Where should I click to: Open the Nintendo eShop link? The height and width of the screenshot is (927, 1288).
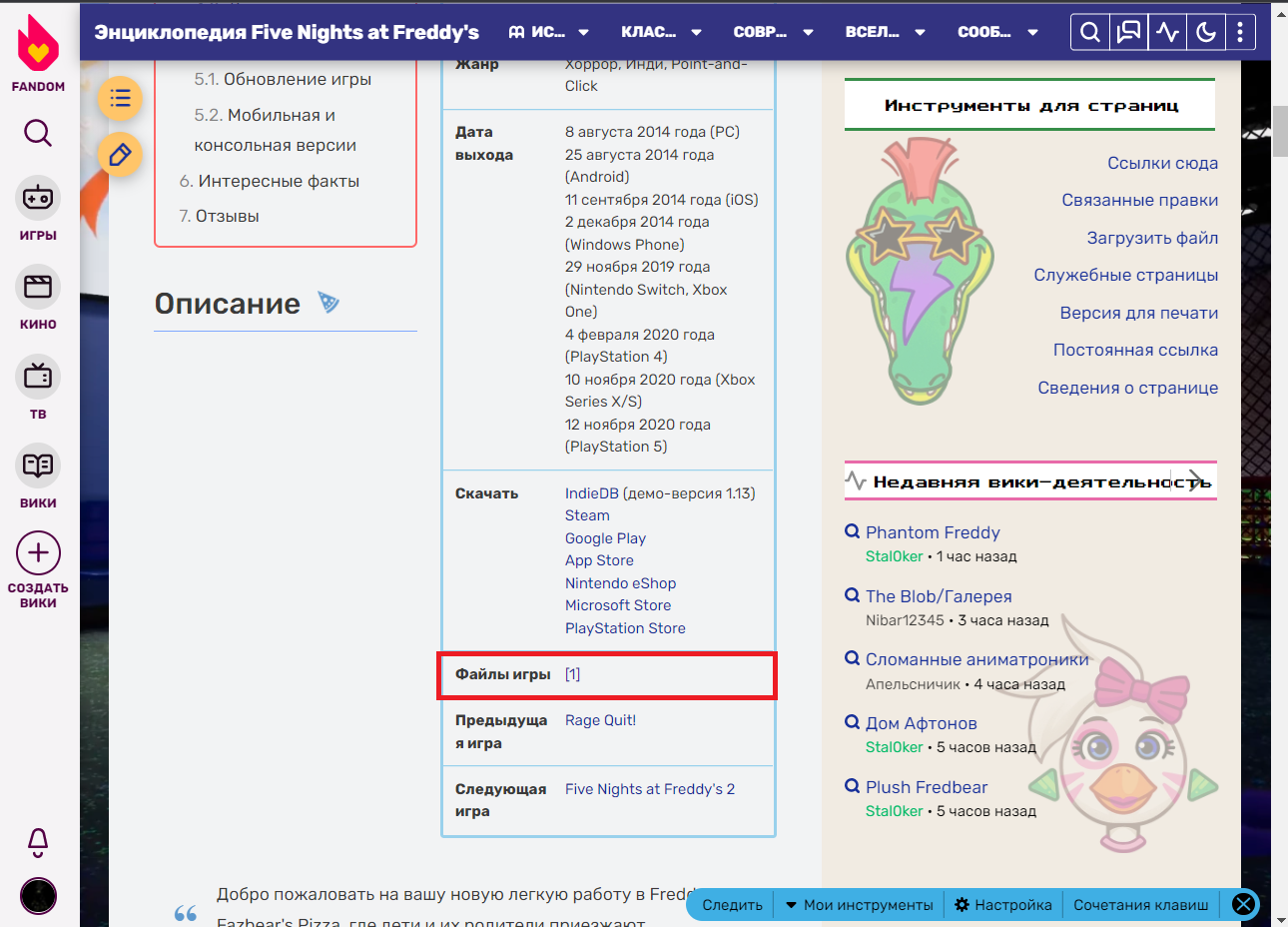click(620, 583)
